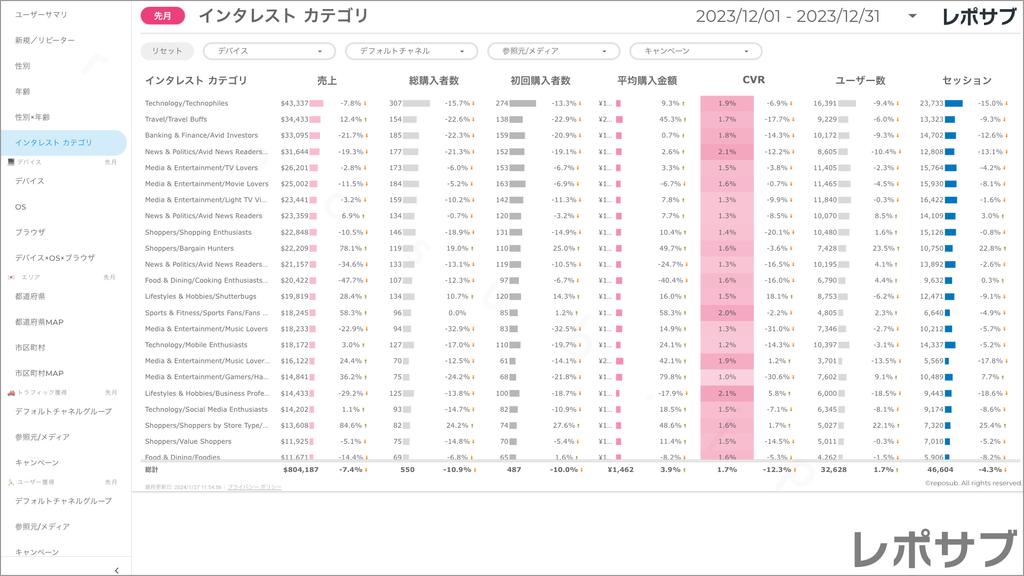Open the プライバシー ポリシー link

pyautogui.click(x=254, y=486)
